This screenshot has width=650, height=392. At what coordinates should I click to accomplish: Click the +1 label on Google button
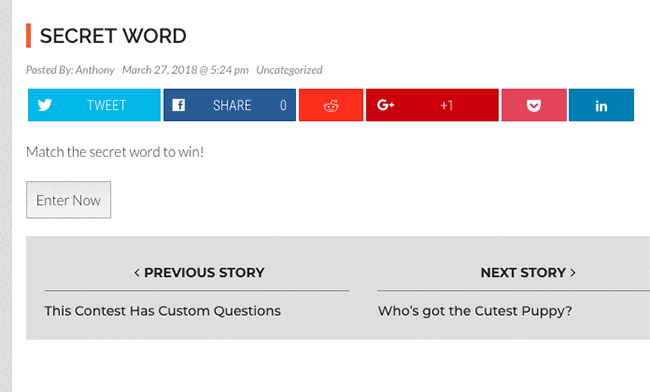coord(446,105)
